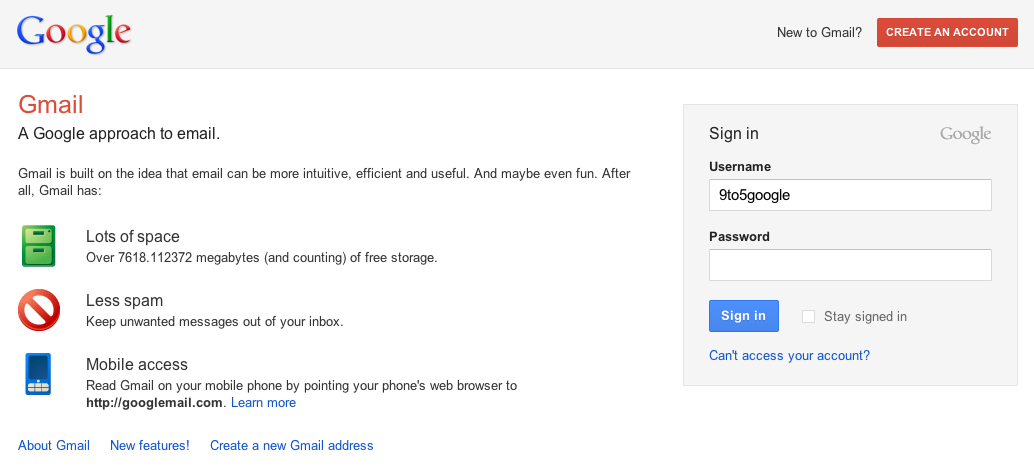Follow the Learn more link
Image resolution: width=1034 pixels, height=468 pixels.
click(263, 403)
